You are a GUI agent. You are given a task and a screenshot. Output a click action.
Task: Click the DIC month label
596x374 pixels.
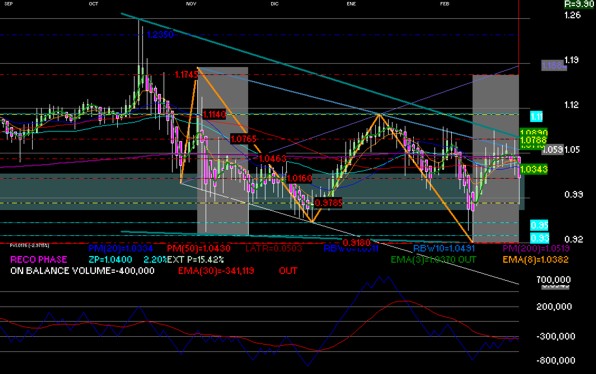coord(274,4)
